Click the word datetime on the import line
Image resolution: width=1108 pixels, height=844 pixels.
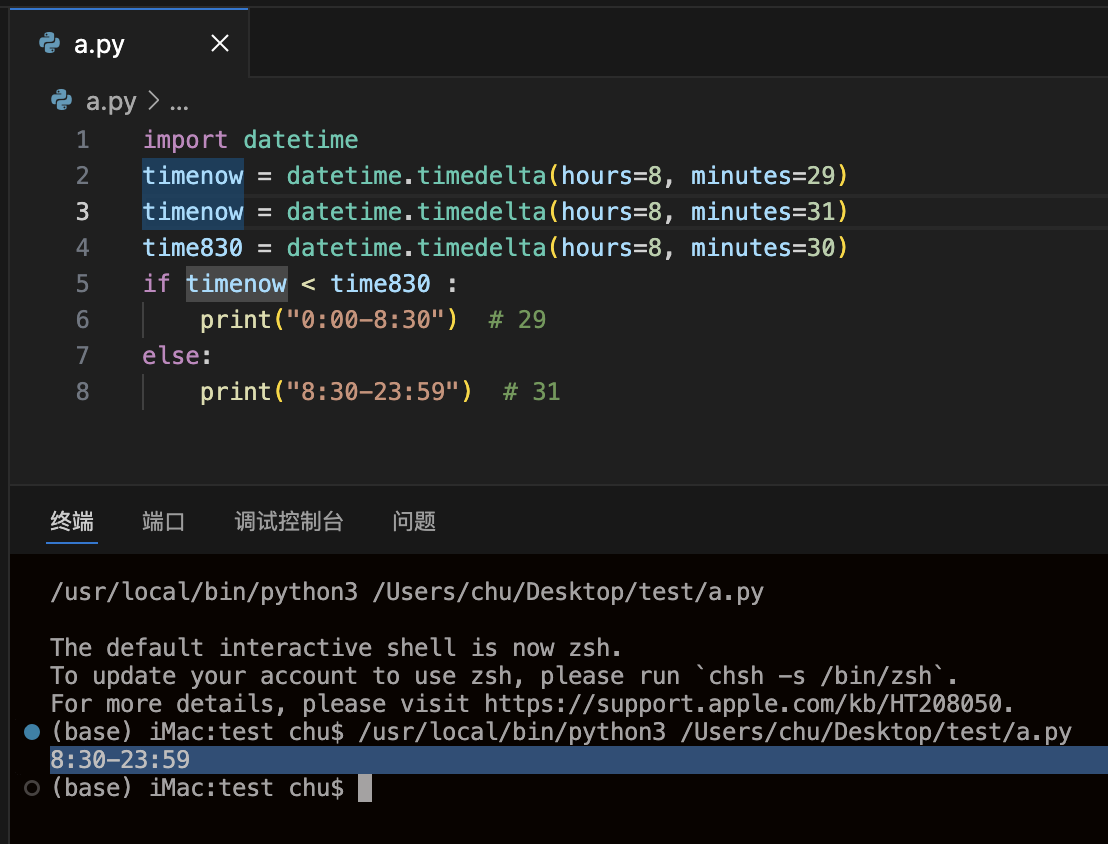(x=300, y=139)
